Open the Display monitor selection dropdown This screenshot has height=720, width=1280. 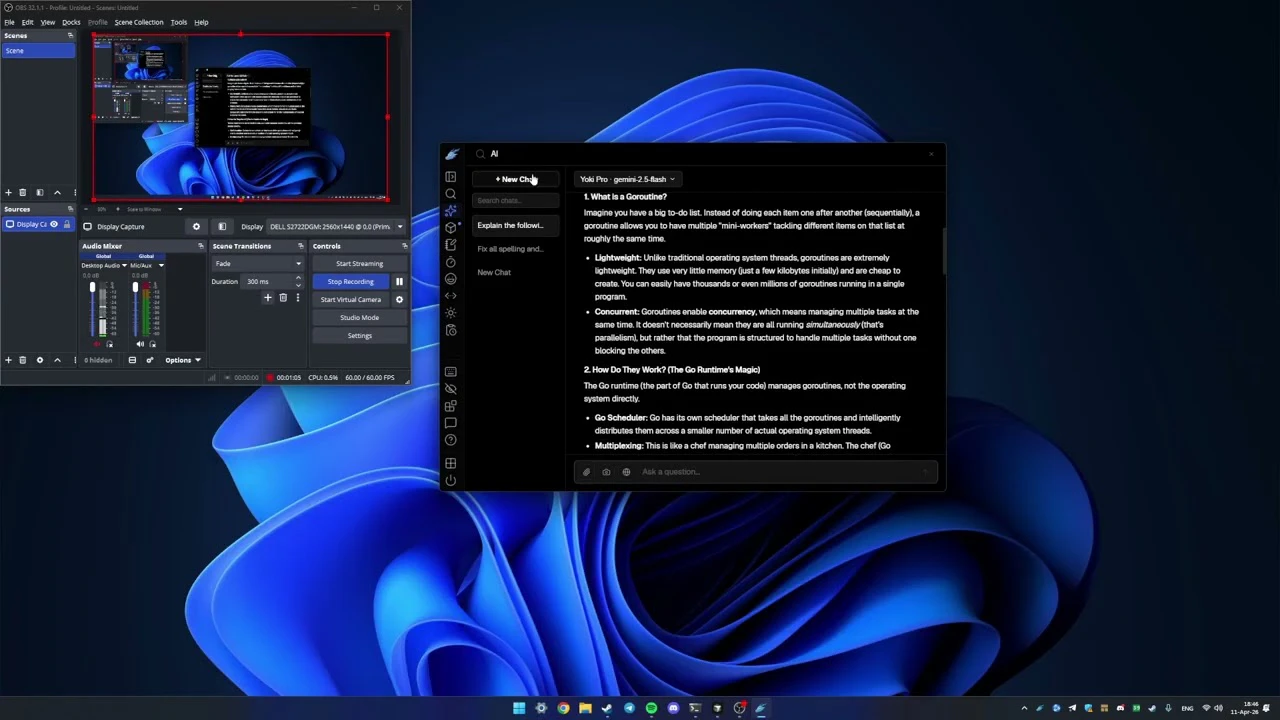(x=335, y=227)
